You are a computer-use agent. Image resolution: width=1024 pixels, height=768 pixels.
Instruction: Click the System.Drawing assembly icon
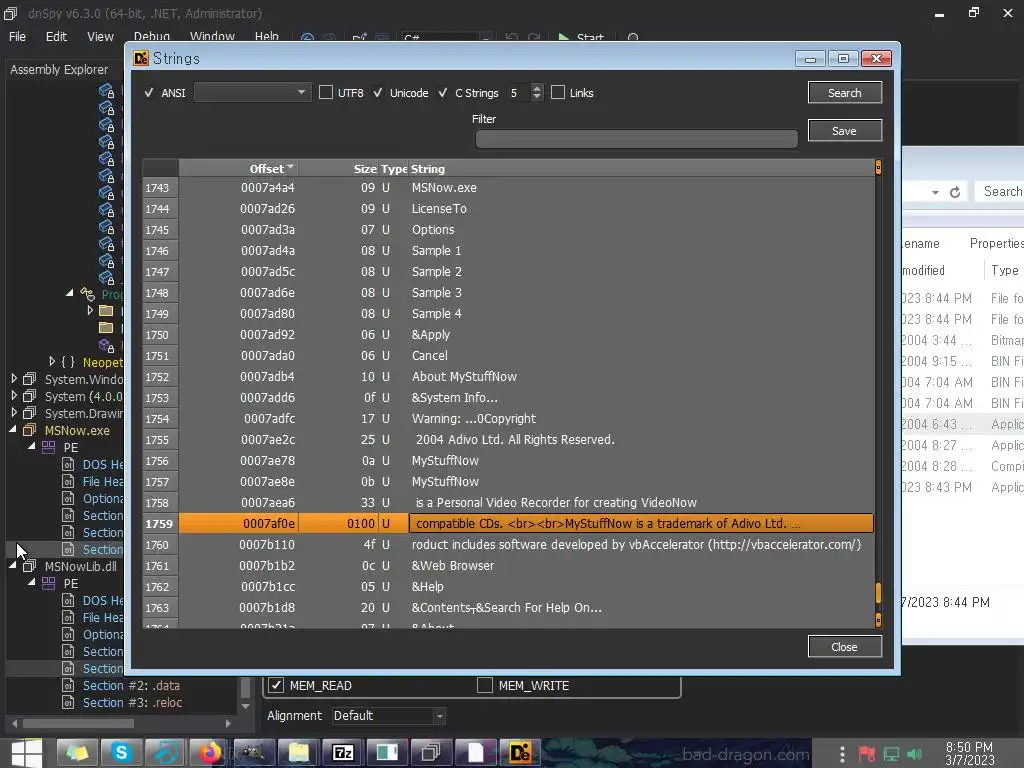pyautogui.click(x=29, y=413)
